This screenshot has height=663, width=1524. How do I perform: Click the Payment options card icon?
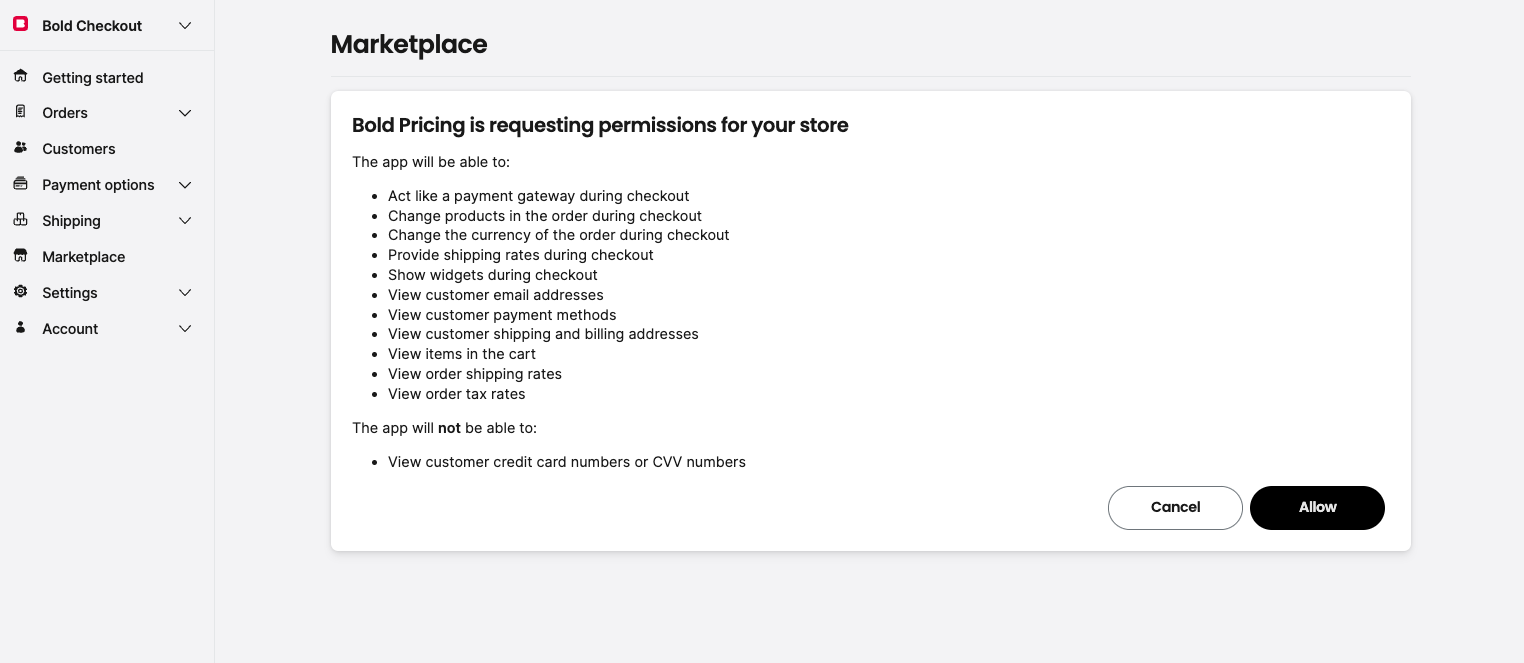[x=20, y=184]
